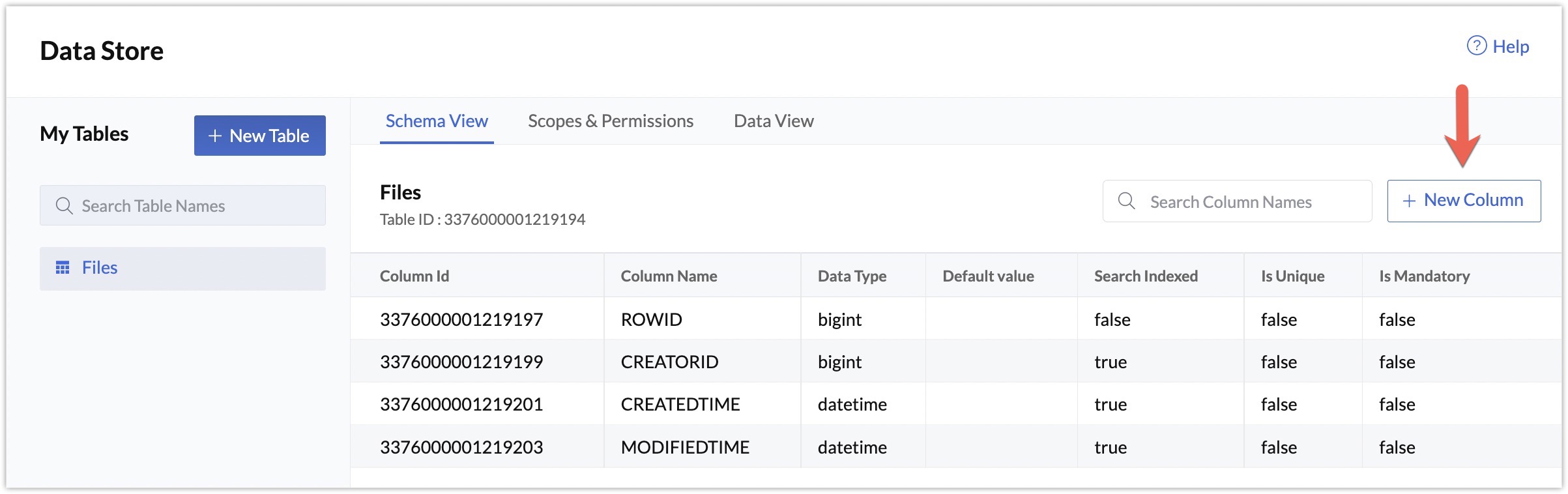
Task: Click the magnifier icon in column search
Action: pos(1126,201)
